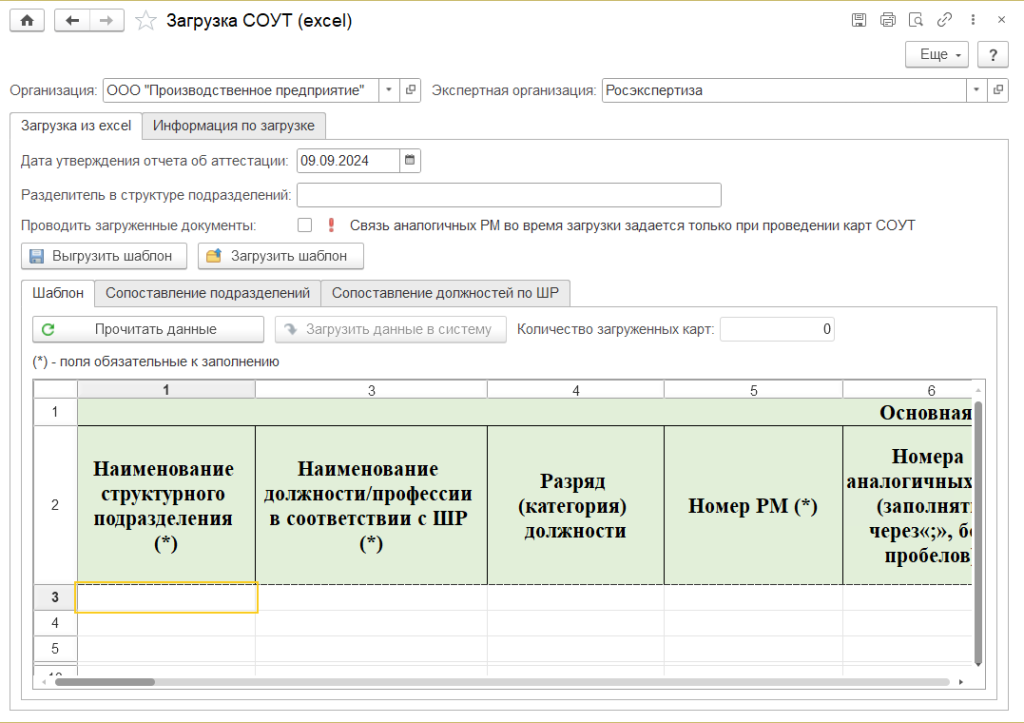This screenshot has width=1024, height=723.
Task: Click the Home icon button
Action: [27, 20]
